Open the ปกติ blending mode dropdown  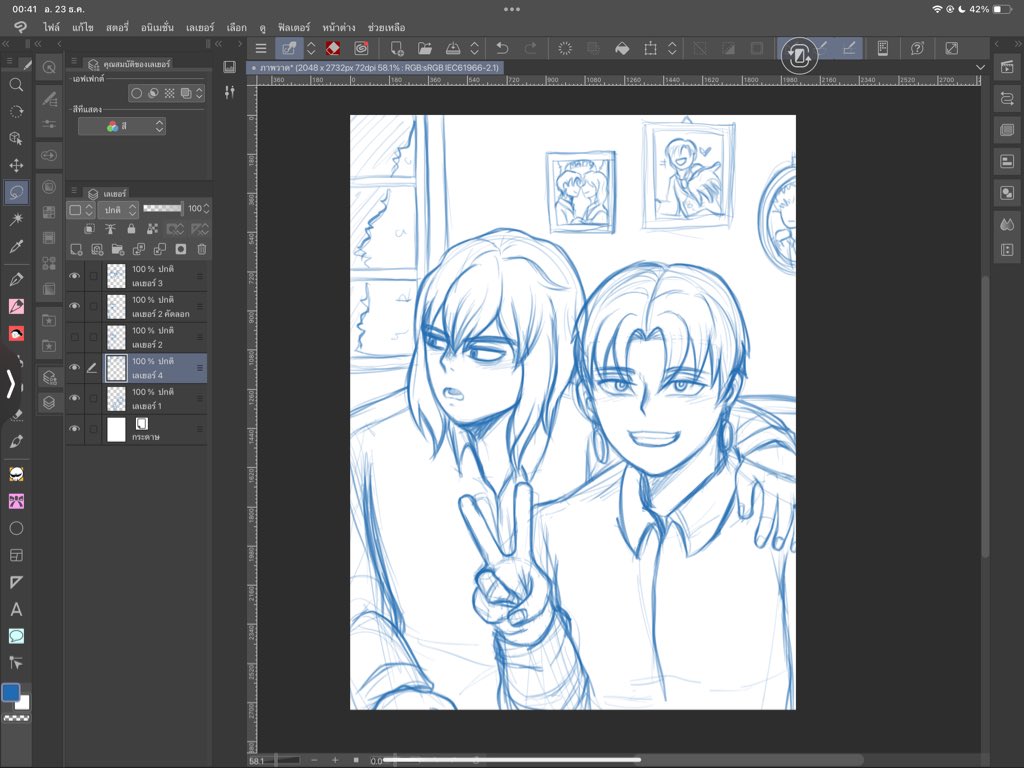118,209
